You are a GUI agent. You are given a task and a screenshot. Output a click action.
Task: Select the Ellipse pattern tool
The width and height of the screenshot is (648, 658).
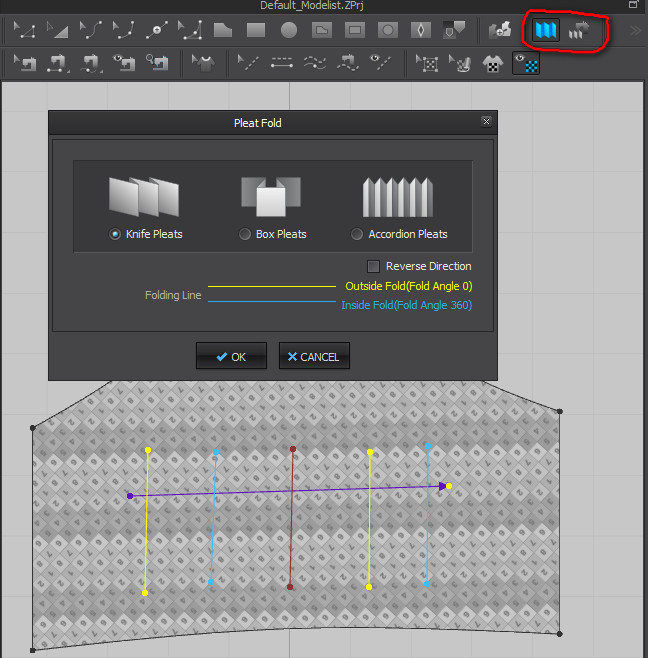(x=289, y=31)
